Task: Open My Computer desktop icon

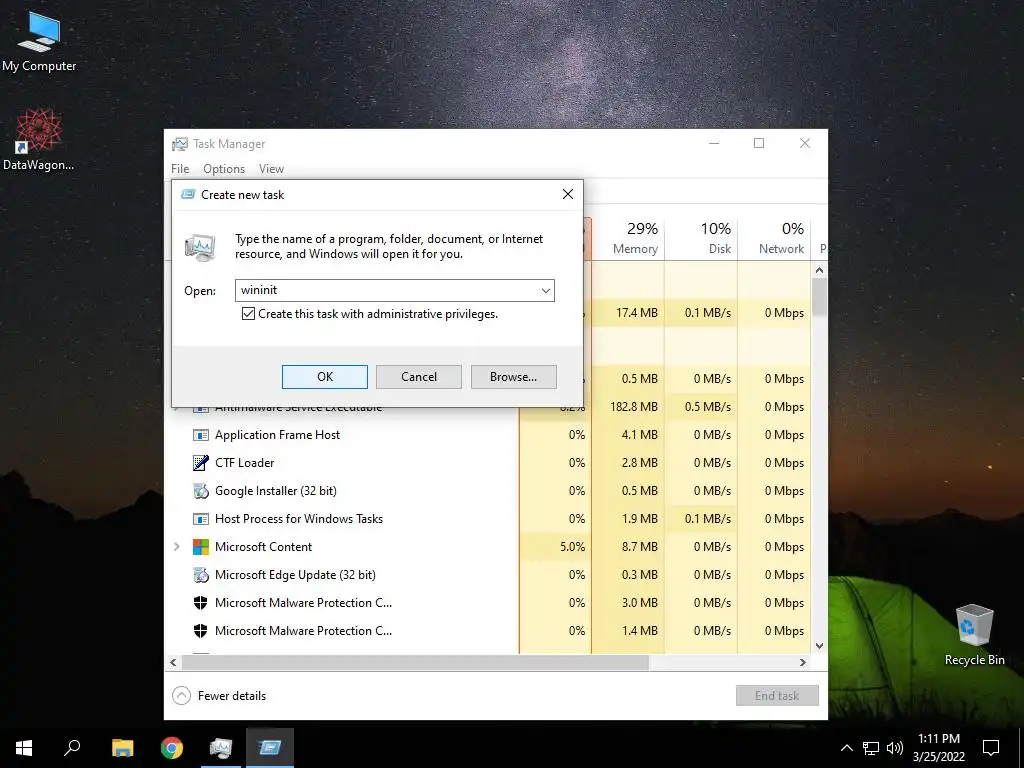Action: pos(39,41)
